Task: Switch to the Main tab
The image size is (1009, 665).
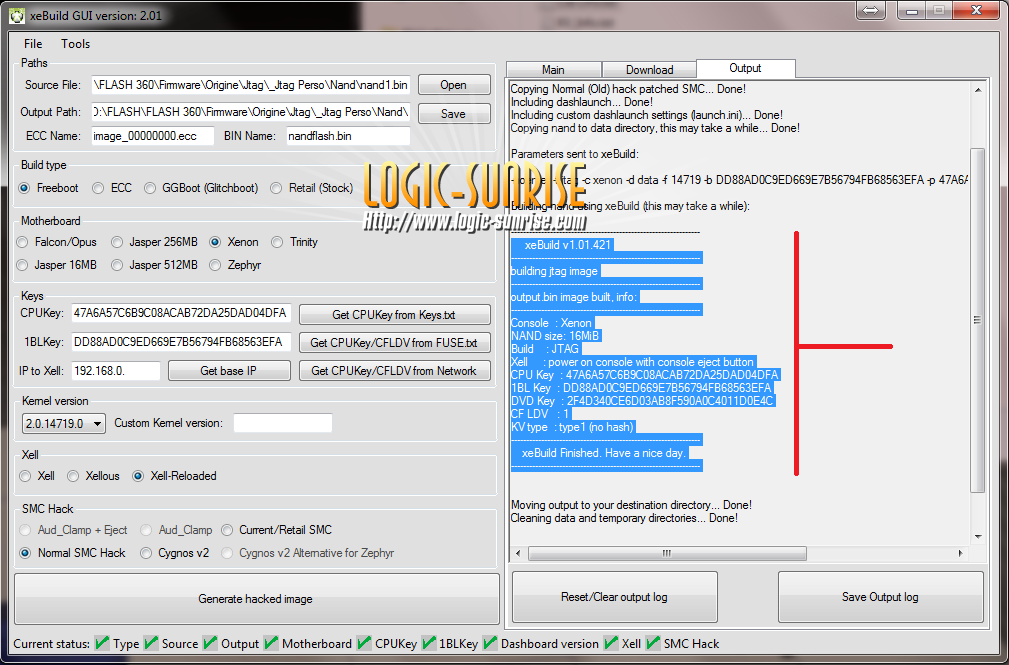Action: (553, 70)
